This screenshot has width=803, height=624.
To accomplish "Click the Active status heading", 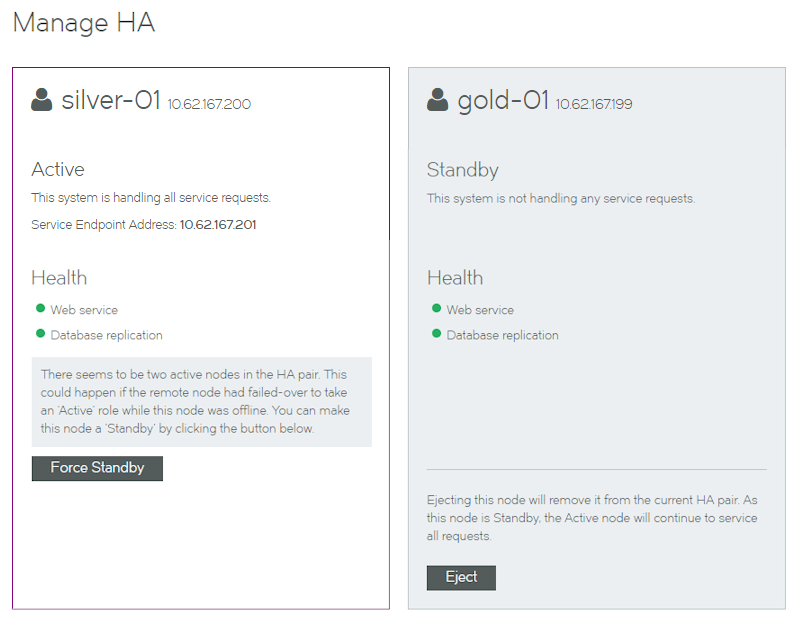I will pos(58,169).
